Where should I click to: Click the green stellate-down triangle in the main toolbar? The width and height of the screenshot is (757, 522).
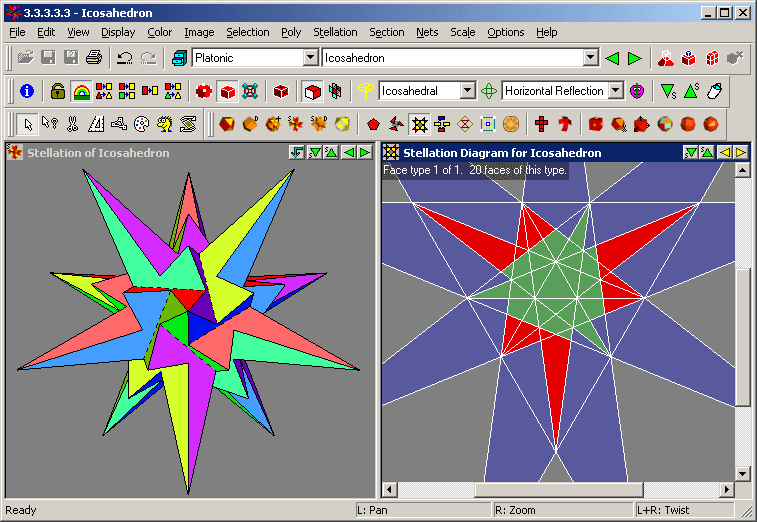[668, 91]
